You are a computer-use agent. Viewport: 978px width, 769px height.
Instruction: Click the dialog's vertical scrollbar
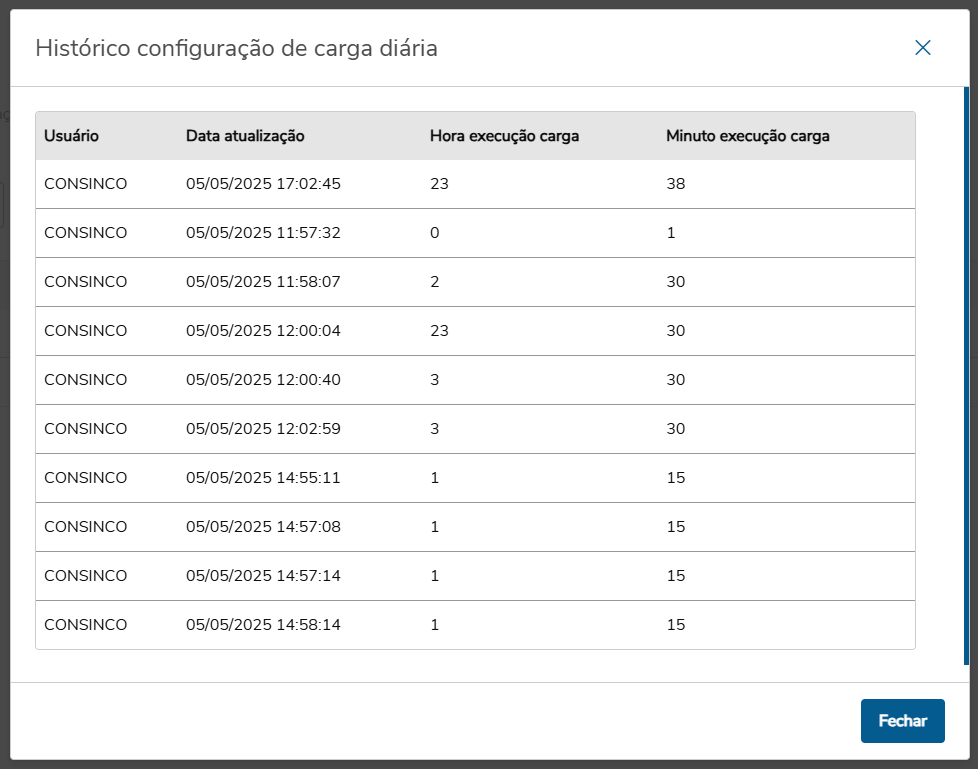coord(965,376)
